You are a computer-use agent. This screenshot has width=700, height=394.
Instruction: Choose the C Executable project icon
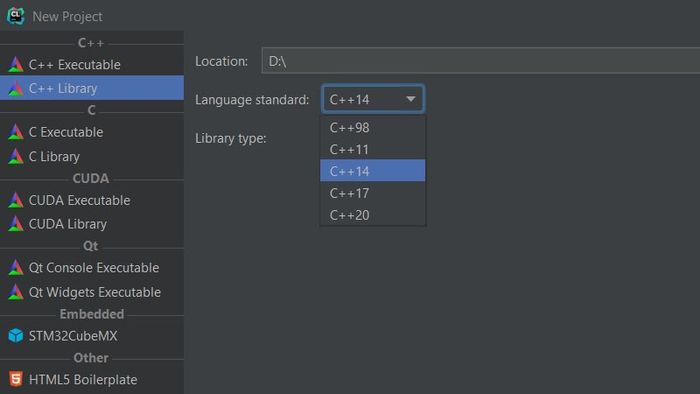point(16,132)
